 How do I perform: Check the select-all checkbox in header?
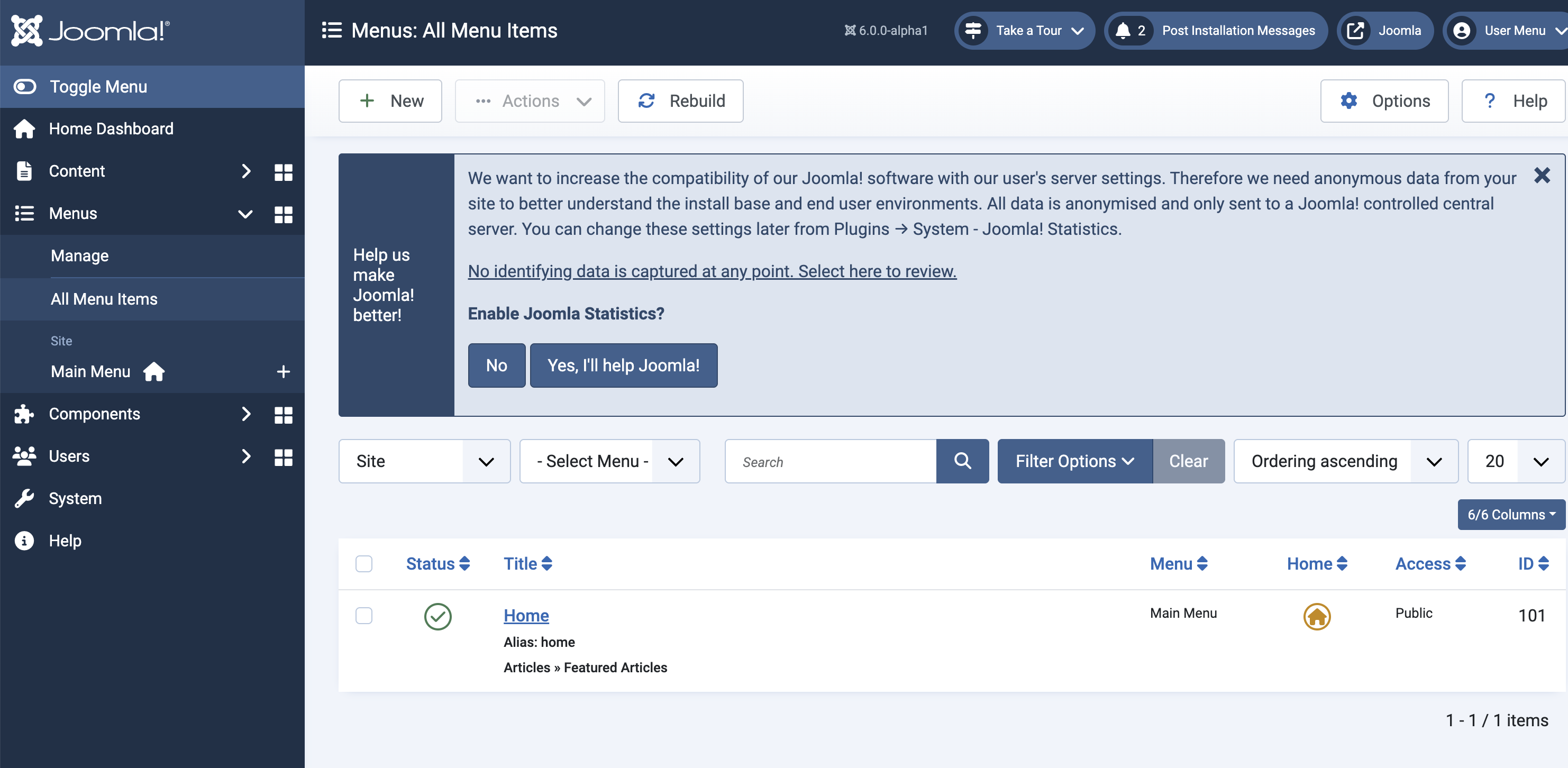point(364,563)
